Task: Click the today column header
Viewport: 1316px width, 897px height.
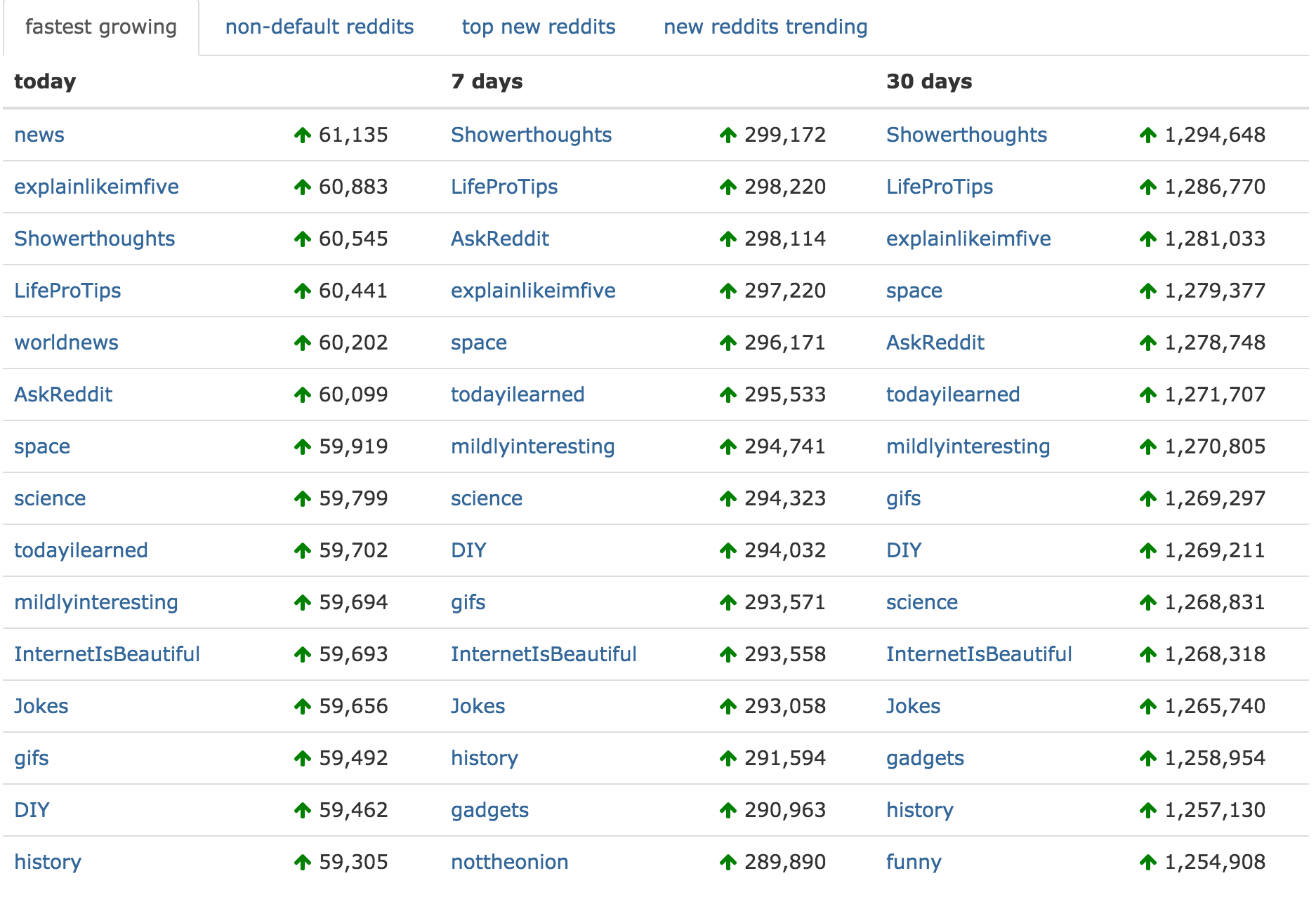Action: [45, 81]
